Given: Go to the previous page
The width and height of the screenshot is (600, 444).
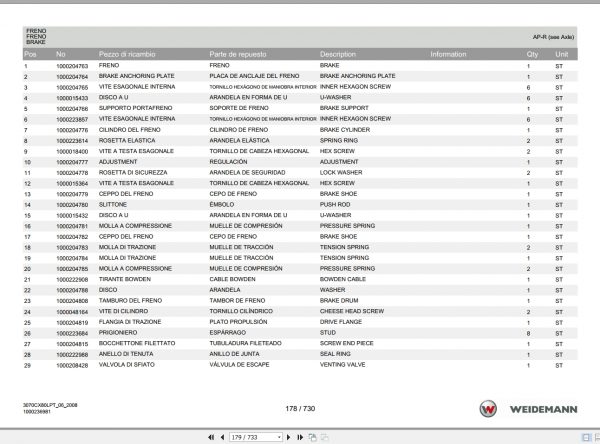Looking at the screenshot, I should pos(222,437).
